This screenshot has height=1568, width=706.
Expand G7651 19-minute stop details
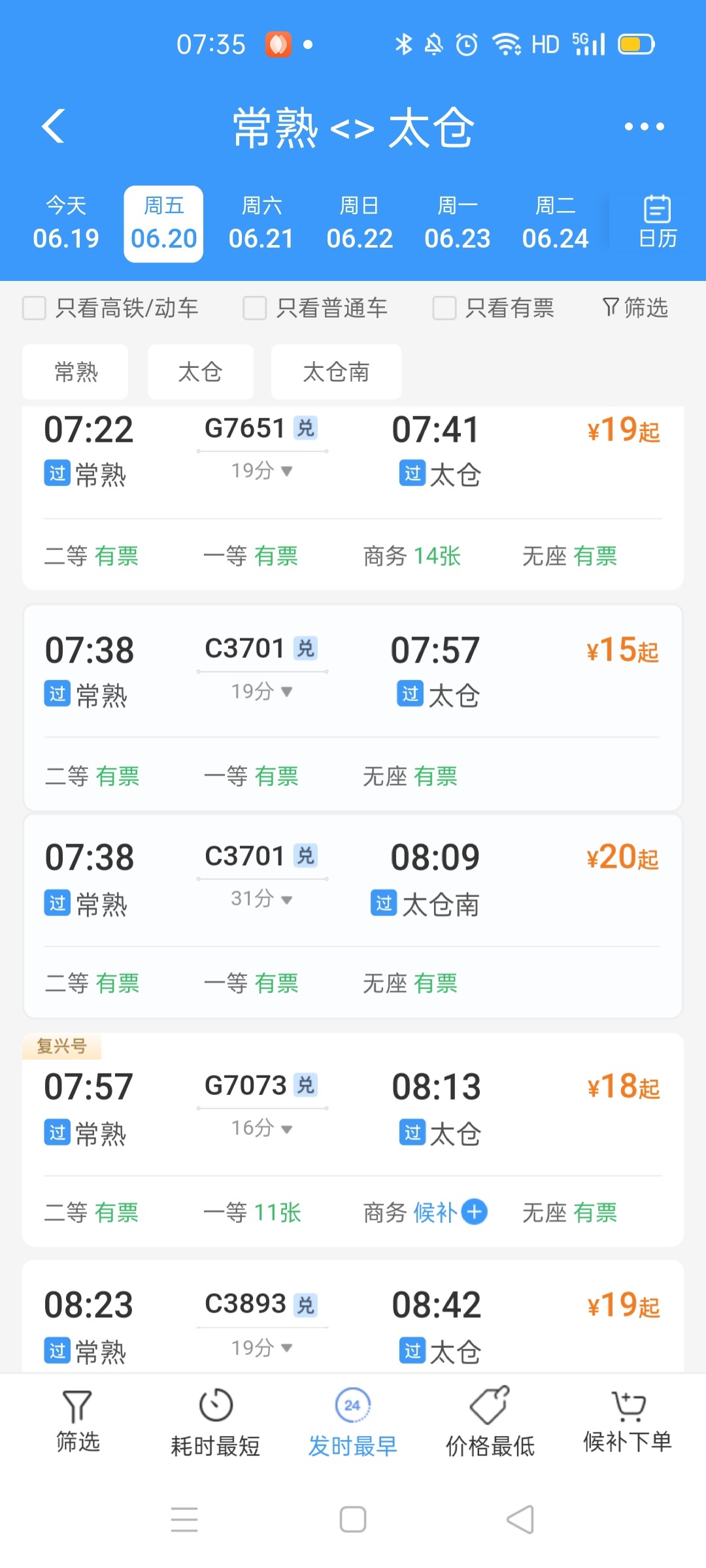286,471
